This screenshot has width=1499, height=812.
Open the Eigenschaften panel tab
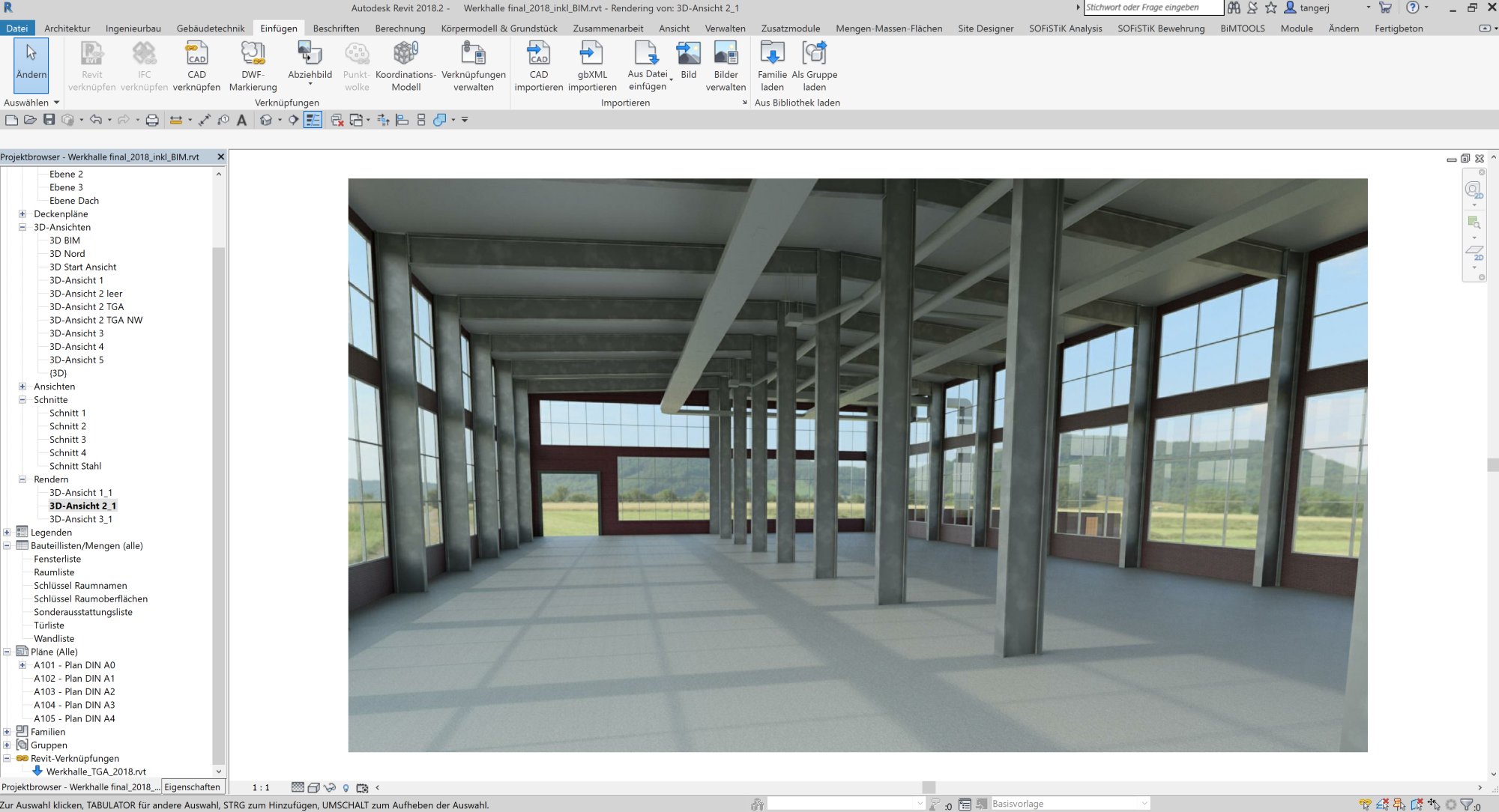[x=193, y=787]
